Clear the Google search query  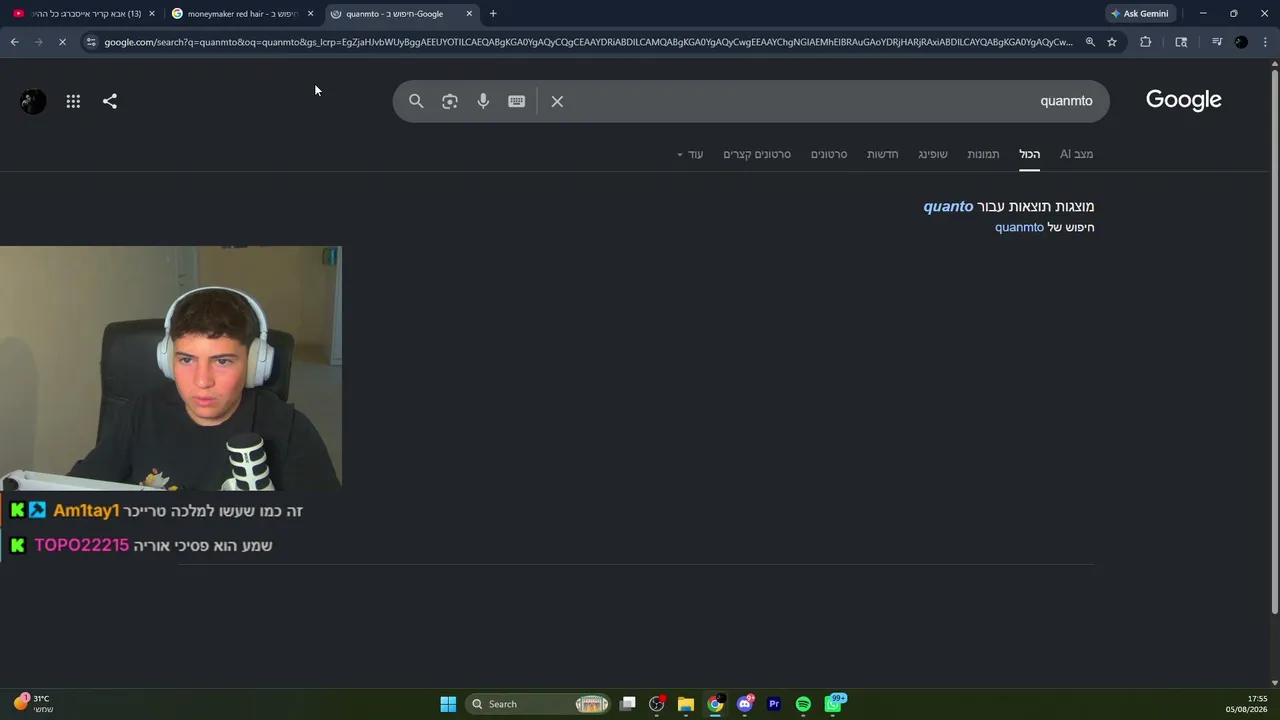pos(557,101)
